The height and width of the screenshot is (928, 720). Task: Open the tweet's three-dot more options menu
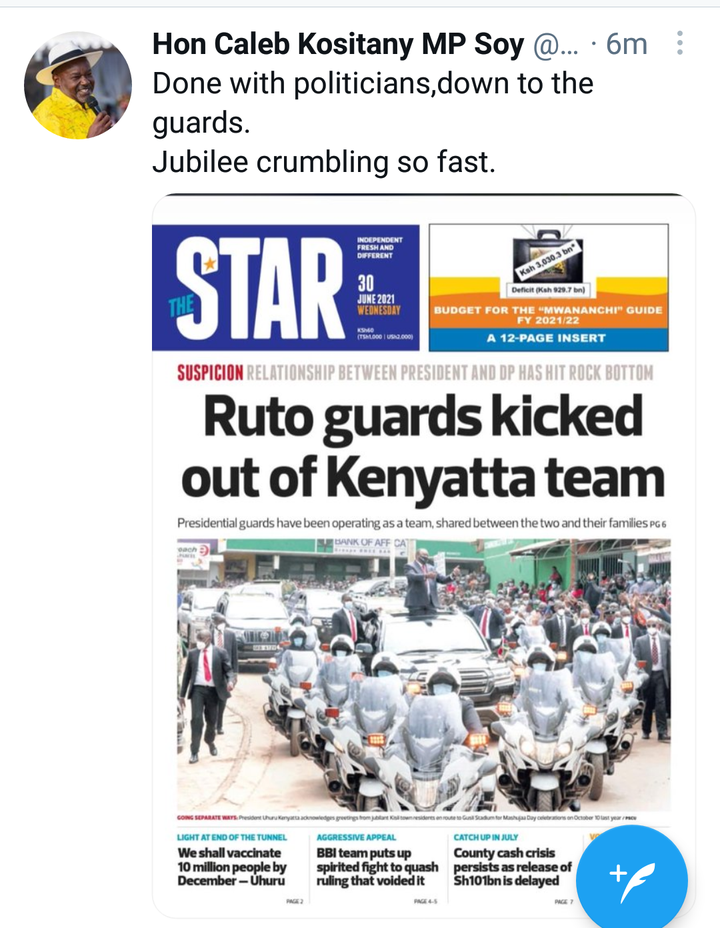[x=680, y=43]
